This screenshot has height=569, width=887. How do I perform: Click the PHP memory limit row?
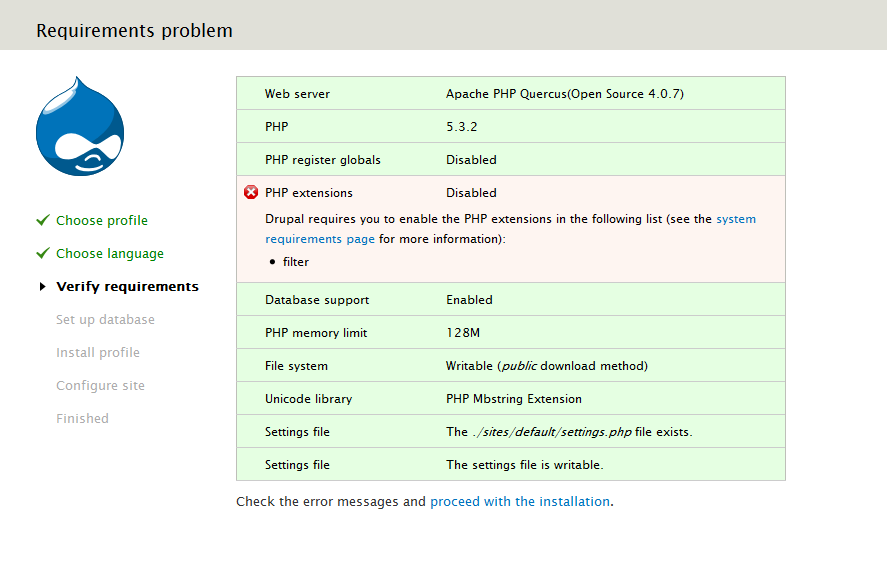510,333
